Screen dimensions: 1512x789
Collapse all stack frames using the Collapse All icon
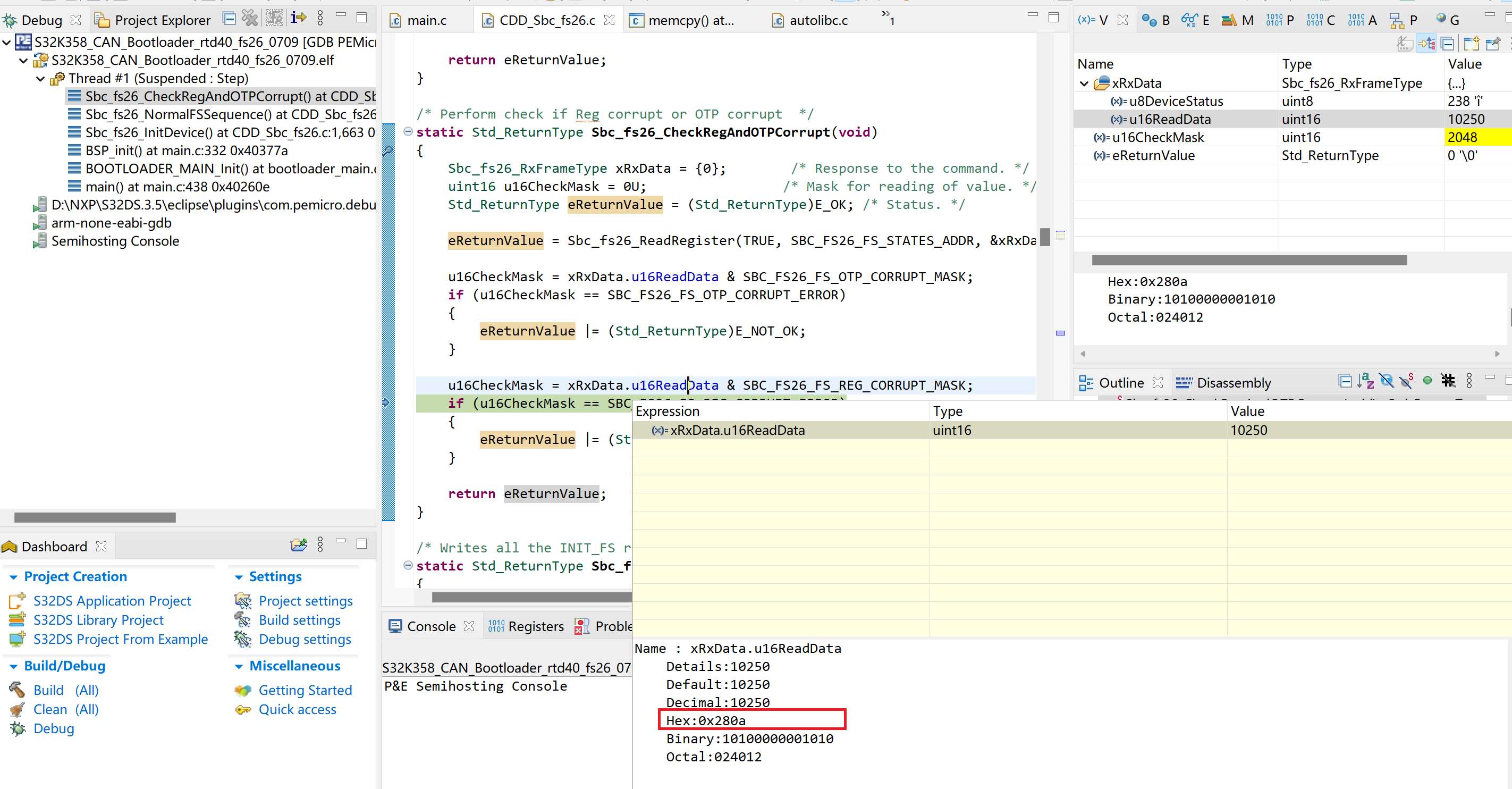[x=229, y=18]
